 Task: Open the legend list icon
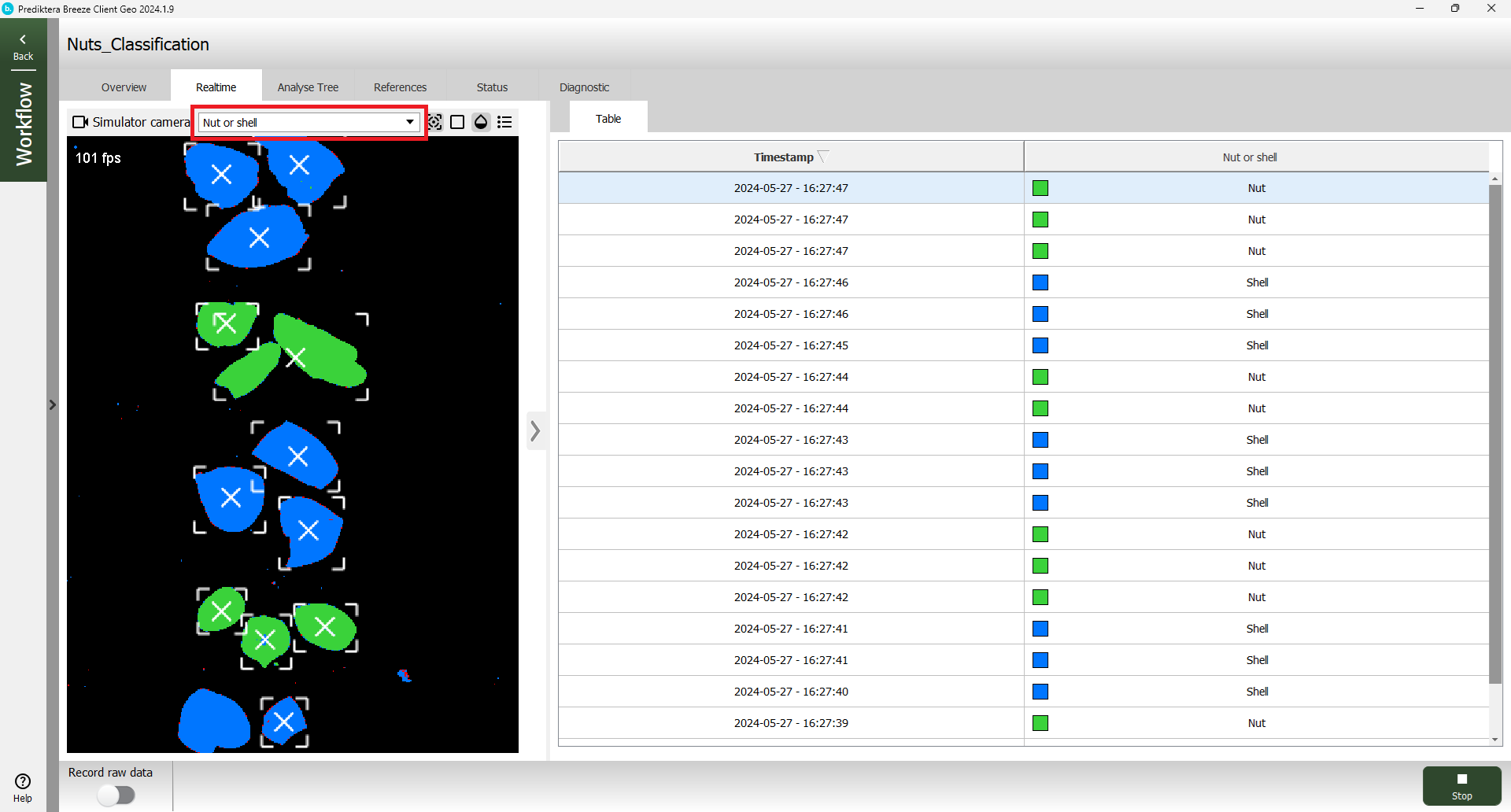[x=504, y=122]
